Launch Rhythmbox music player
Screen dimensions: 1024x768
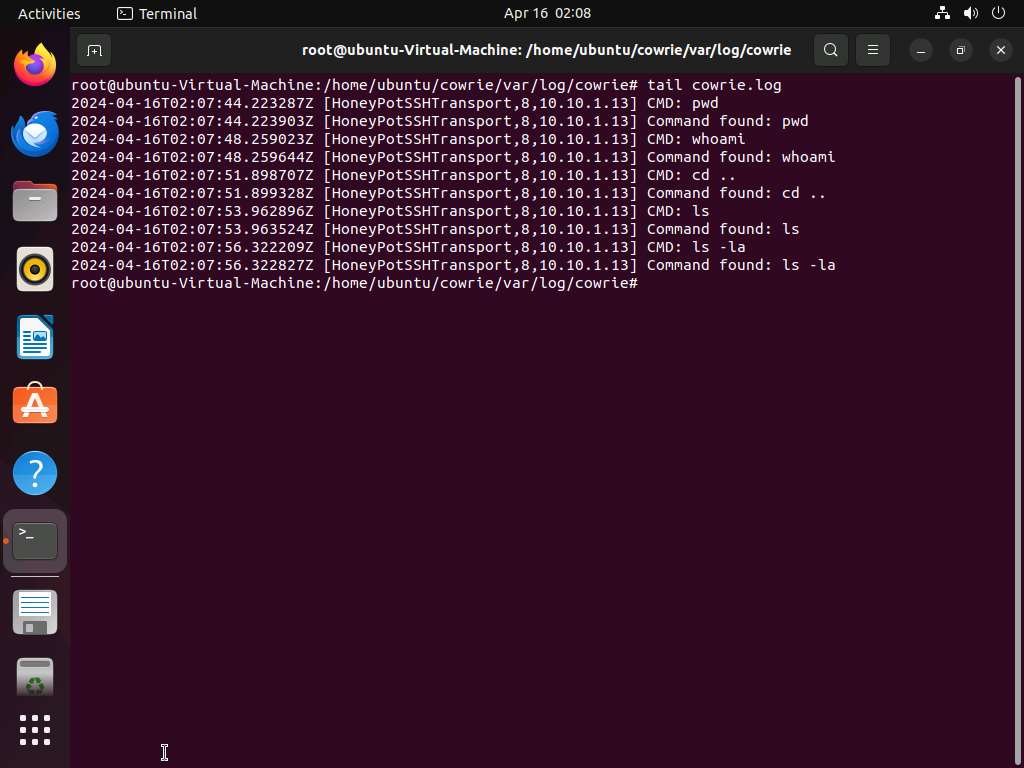point(35,268)
